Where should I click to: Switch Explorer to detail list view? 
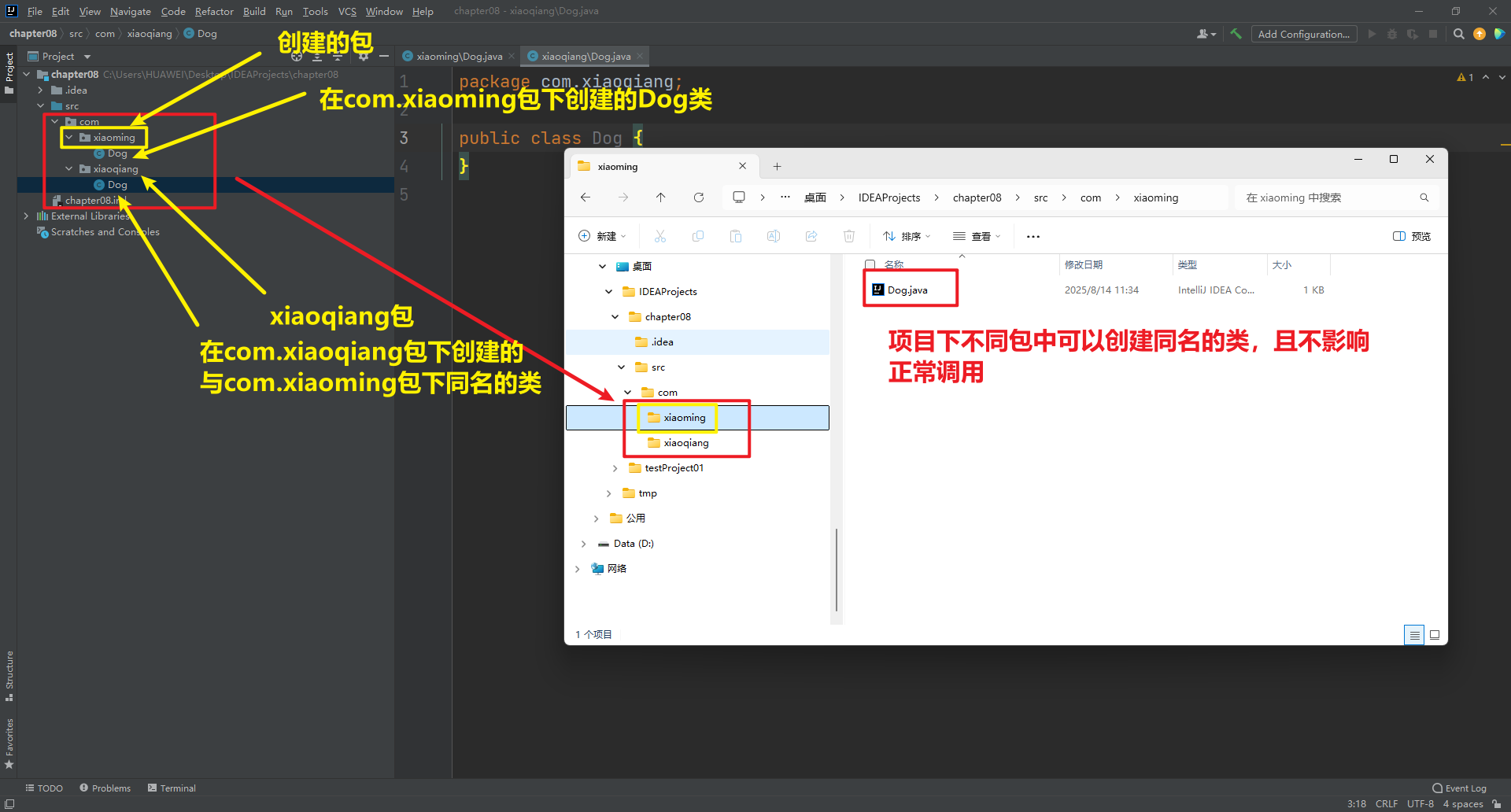click(x=1414, y=634)
